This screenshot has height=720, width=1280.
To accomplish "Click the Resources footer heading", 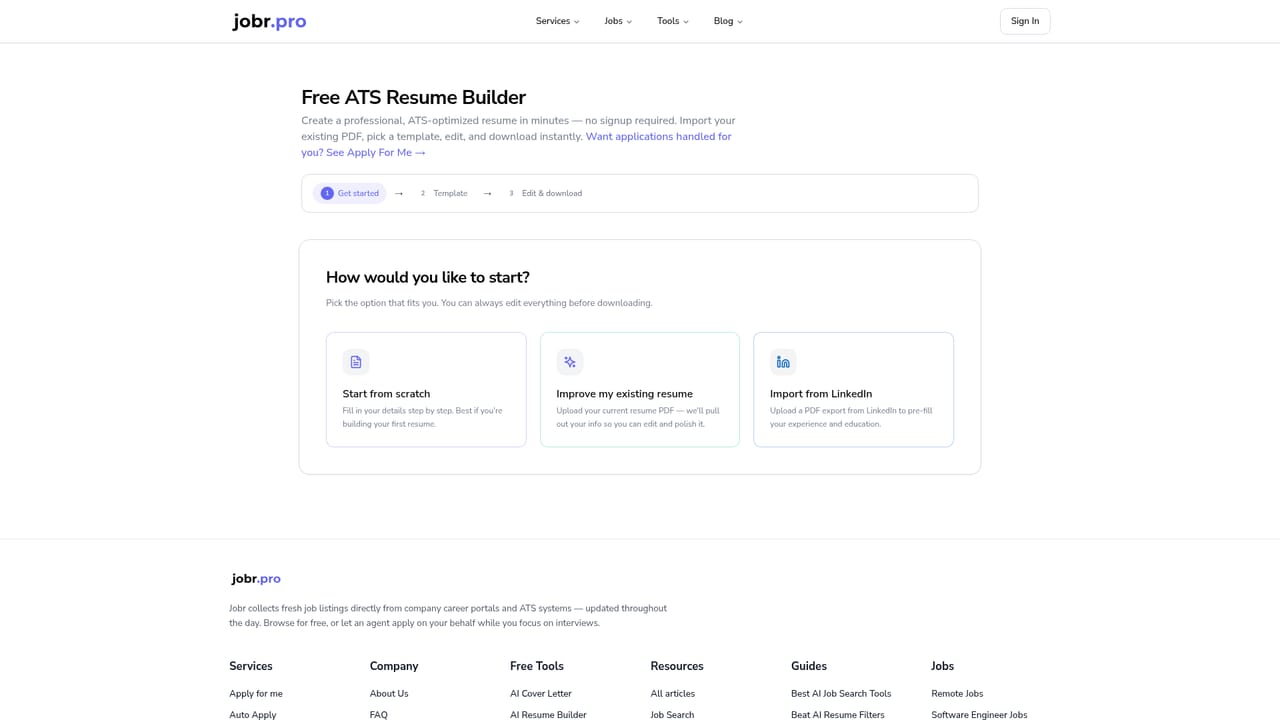I will pyautogui.click(x=677, y=666).
